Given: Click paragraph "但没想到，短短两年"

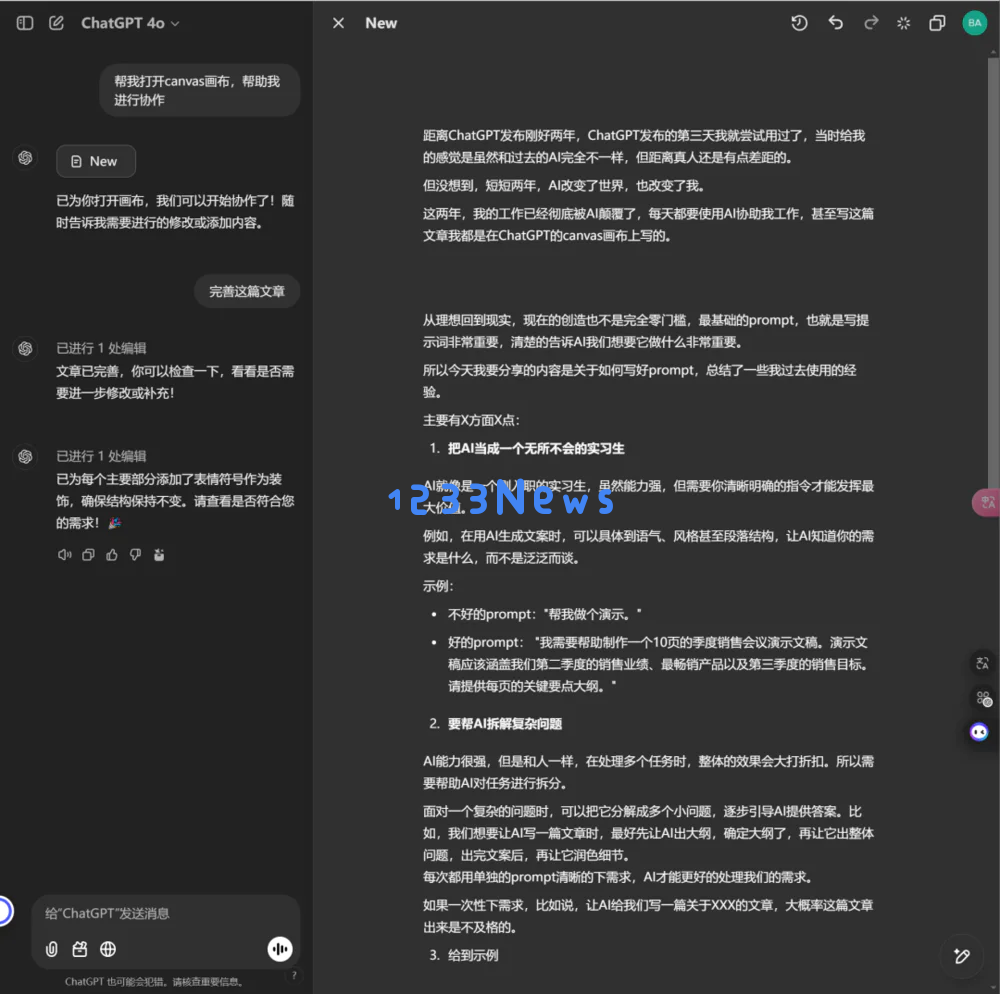Looking at the screenshot, I should [564, 186].
